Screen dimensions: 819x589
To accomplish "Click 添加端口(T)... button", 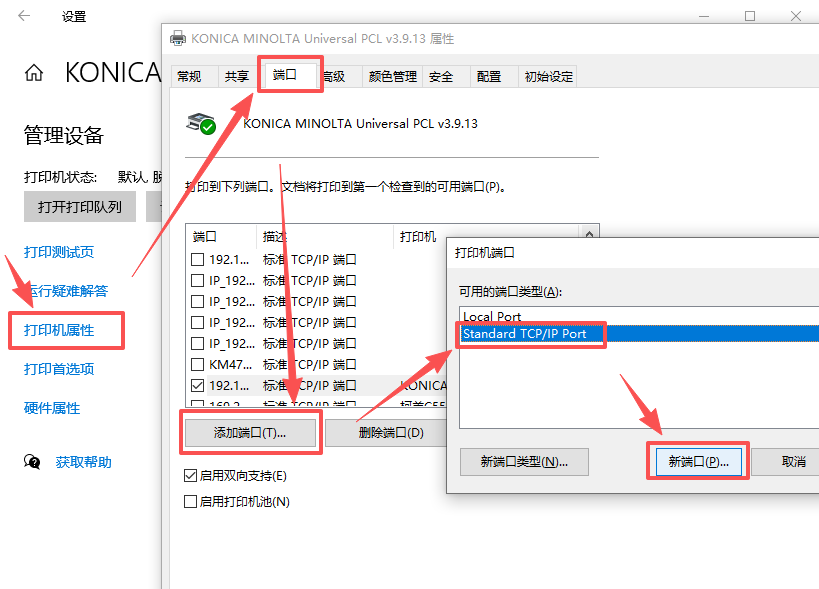I will 250,432.
